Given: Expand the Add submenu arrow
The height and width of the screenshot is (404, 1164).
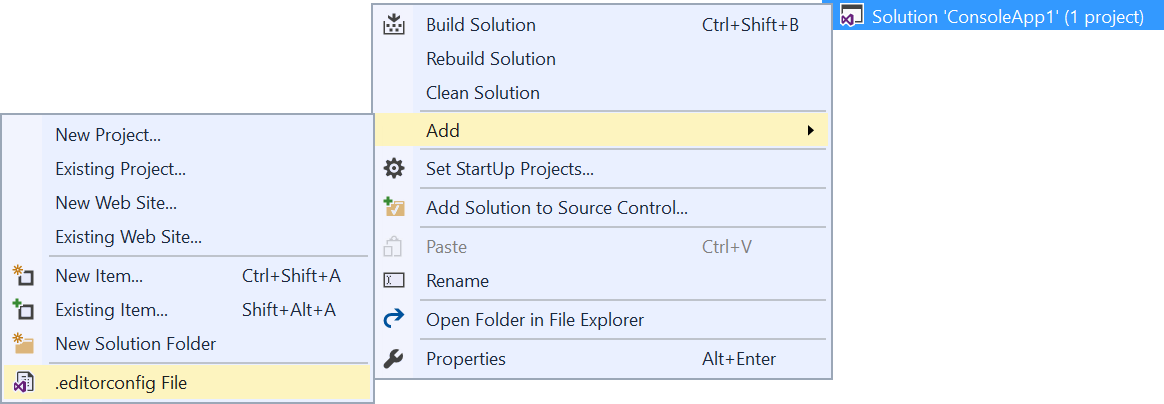Looking at the screenshot, I should click(x=811, y=131).
